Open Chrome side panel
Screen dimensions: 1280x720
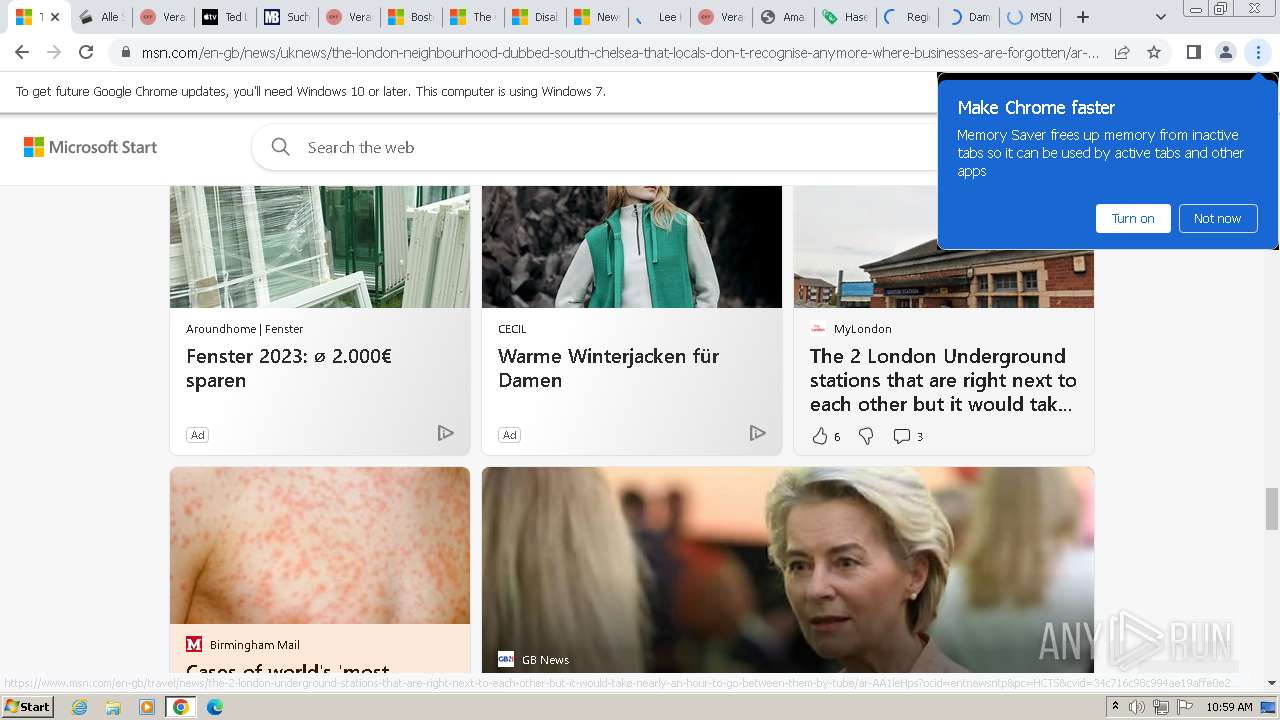[1194, 52]
